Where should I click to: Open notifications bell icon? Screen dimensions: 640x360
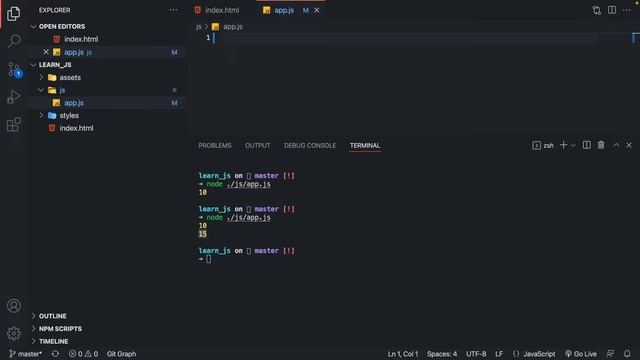tap(627, 354)
